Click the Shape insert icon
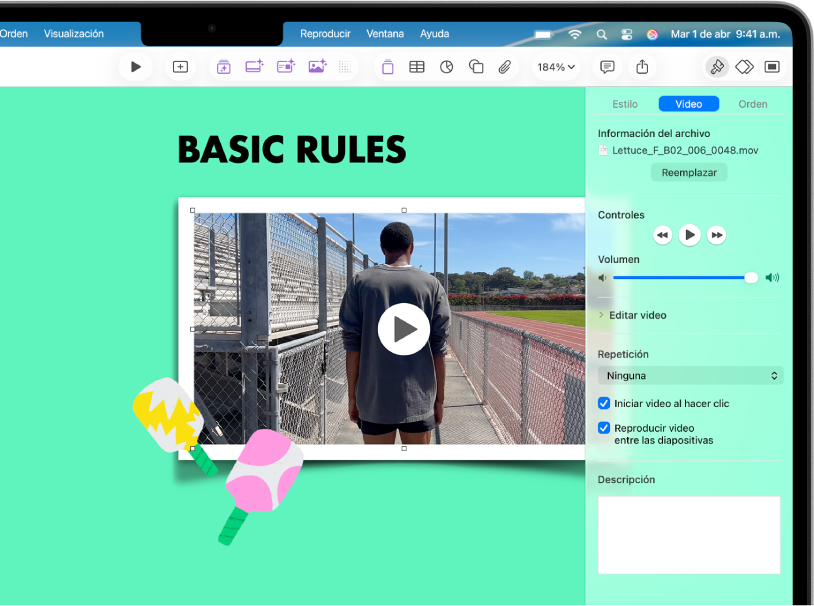The height and width of the screenshot is (606, 814). coord(476,67)
